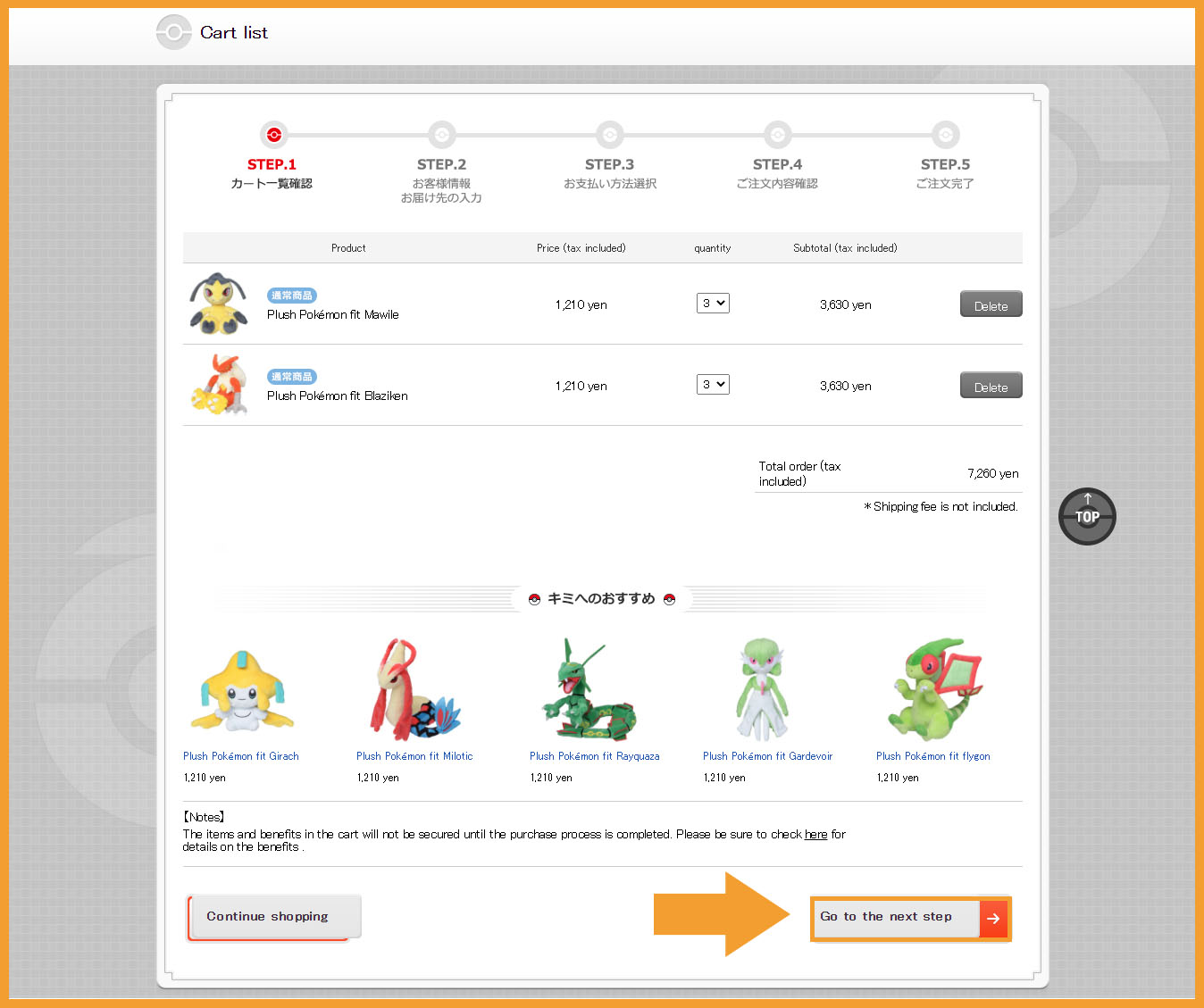The height and width of the screenshot is (1008, 1204).
Task: Click the STEP.3 label text
Action: 609,164
